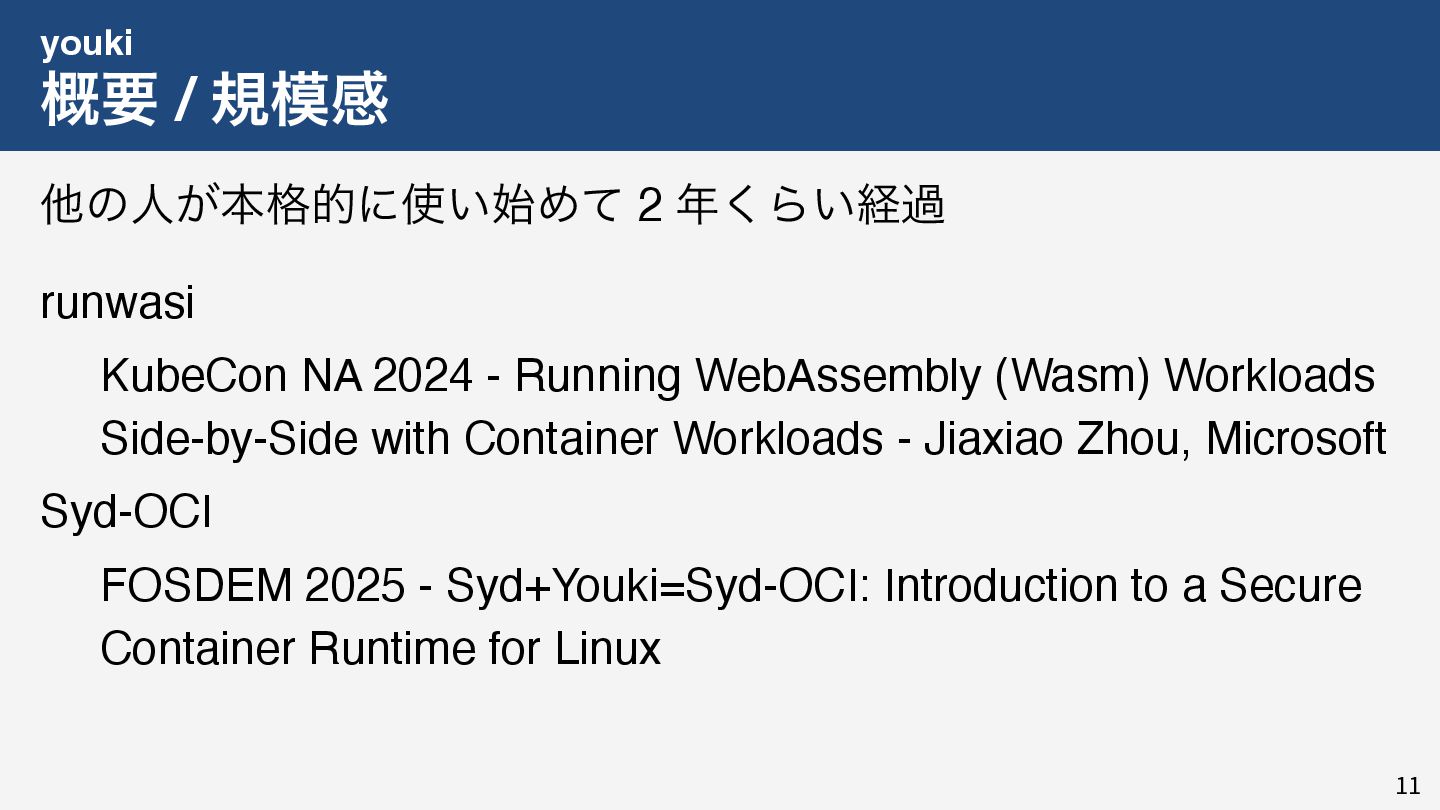This screenshot has width=1440, height=810.
Task: Click the number '2' in the Japanese sentence
Action: point(649,208)
